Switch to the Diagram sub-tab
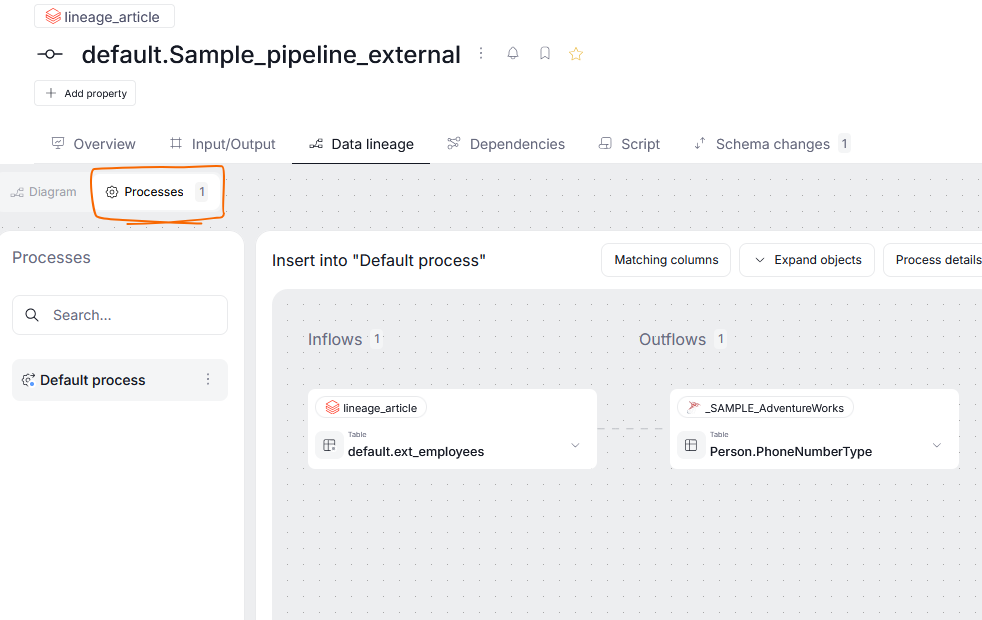The width and height of the screenshot is (982, 620). [x=43, y=192]
